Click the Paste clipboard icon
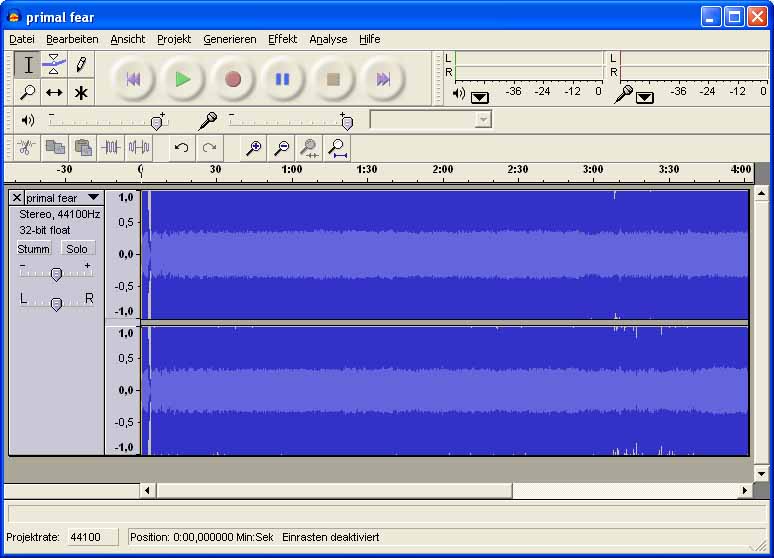 click(83, 147)
